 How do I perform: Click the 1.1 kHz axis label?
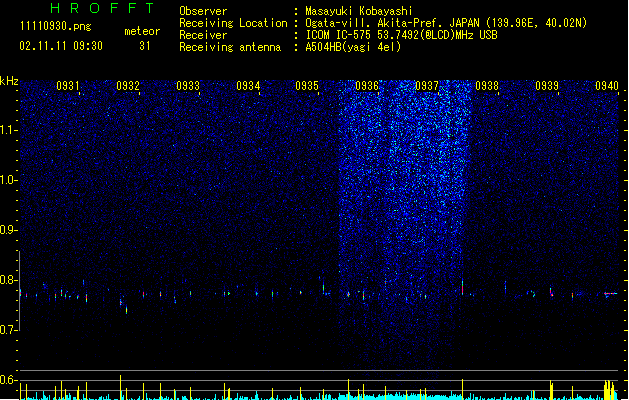point(9,130)
